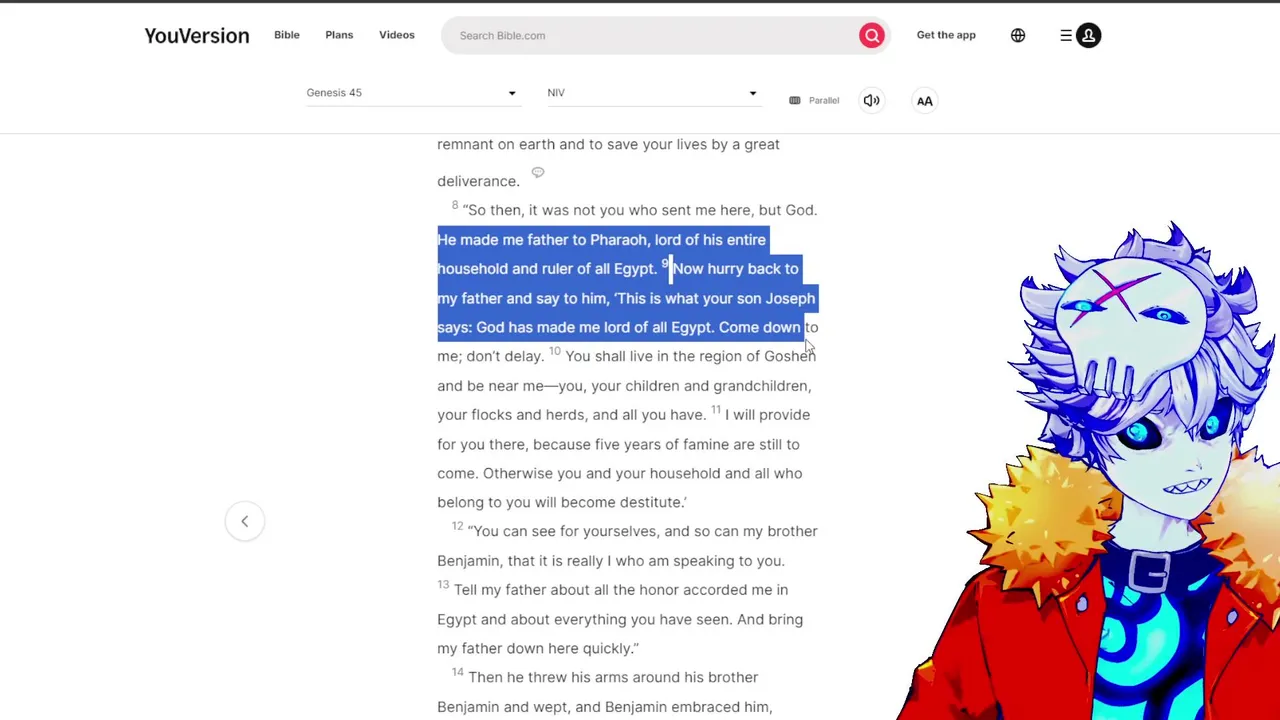The height and width of the screenshot is (720, 1280).
Task: Open the Bible menu item
Action: 287,35
